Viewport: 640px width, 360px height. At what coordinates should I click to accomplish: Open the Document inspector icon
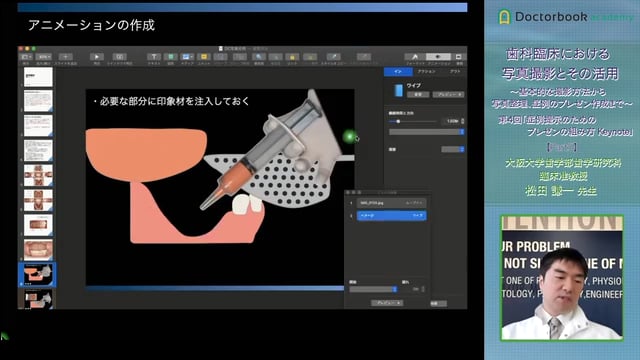459,57
